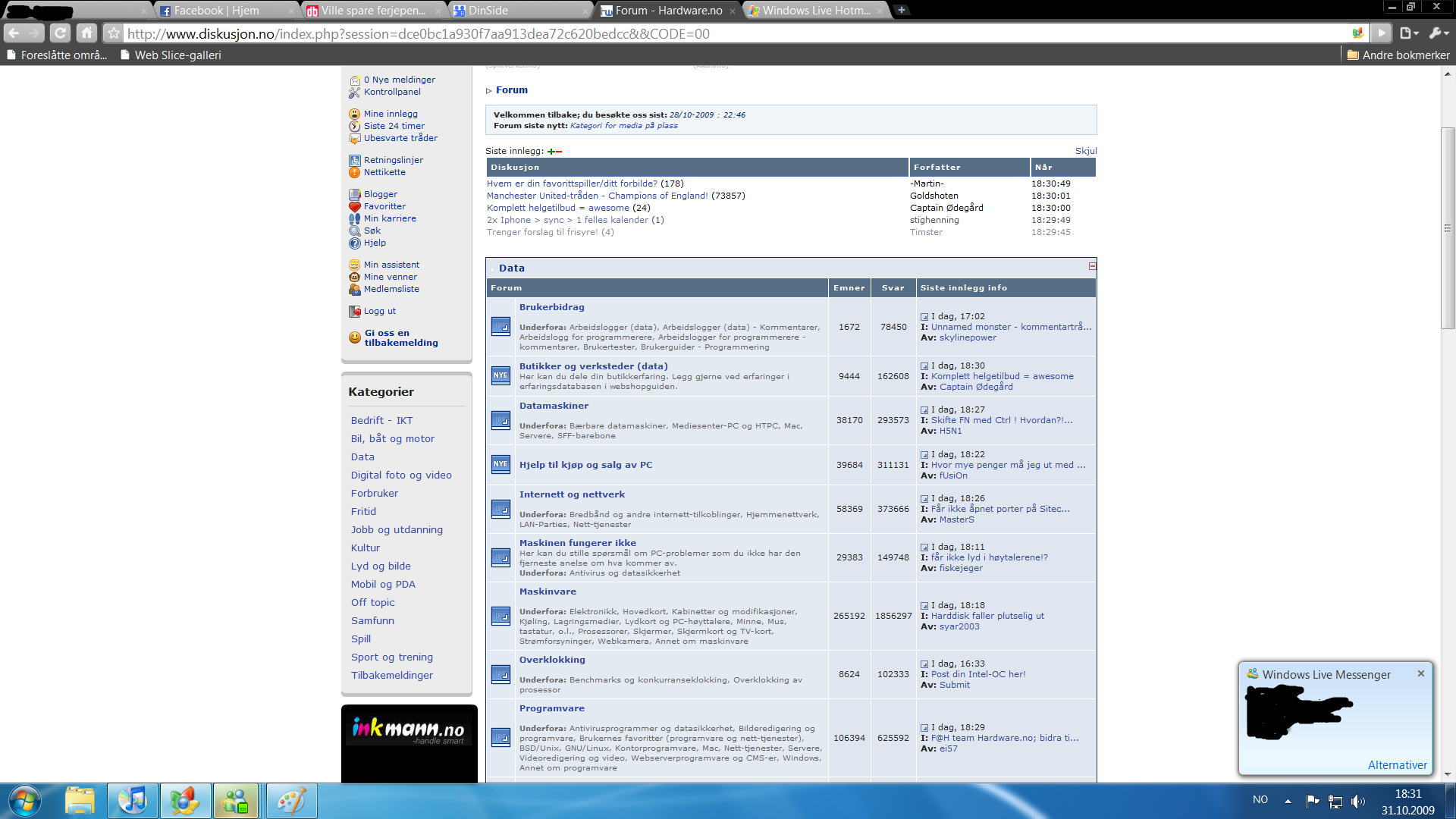Collapse the Data category panel
The height and width of the screenshot is (819, 1456).
(x=1092, y=266)
